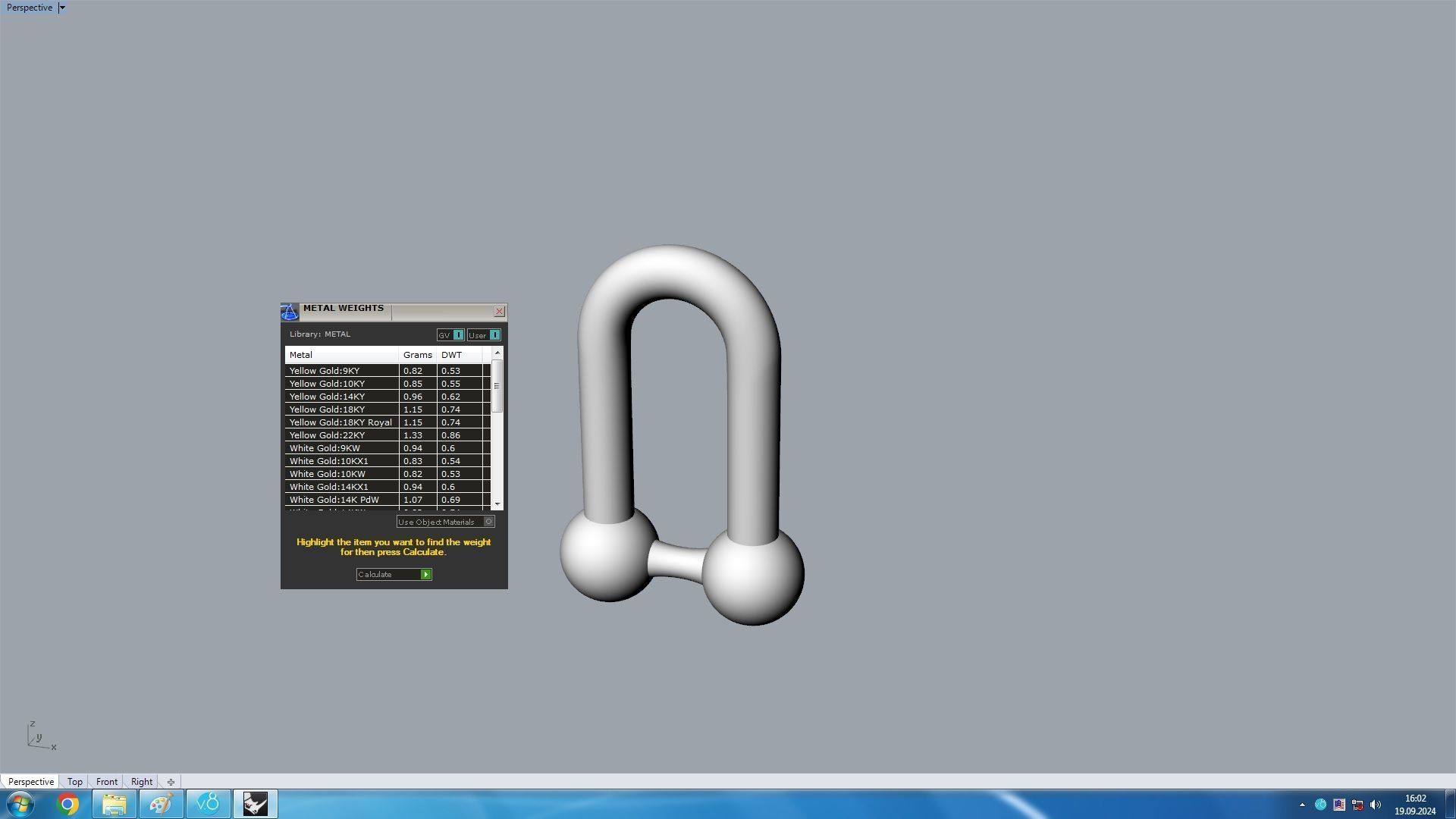Click the Metal Weights scale icon in title bar
This screenshot has width=1456, height=819.
click(290, 312)
